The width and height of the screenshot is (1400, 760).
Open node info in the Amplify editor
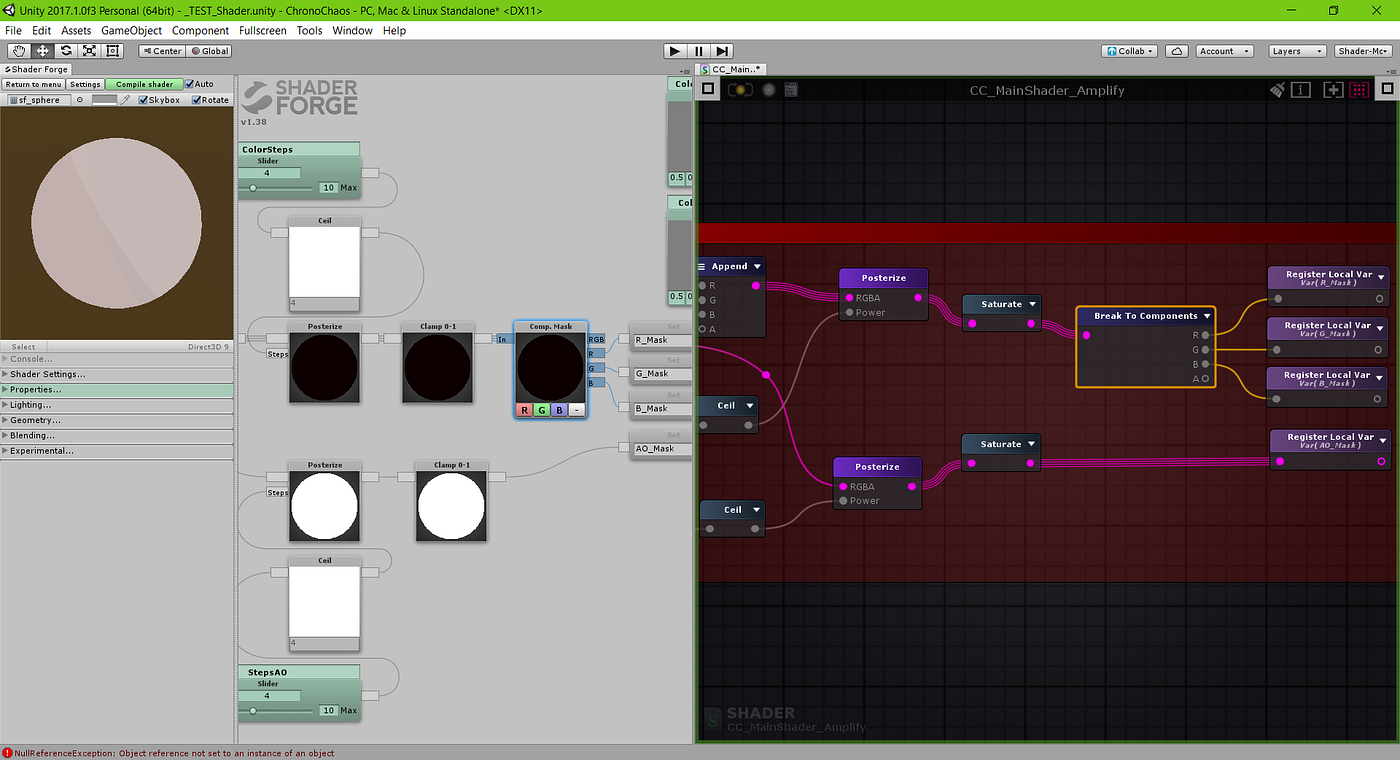point(1301,89)
